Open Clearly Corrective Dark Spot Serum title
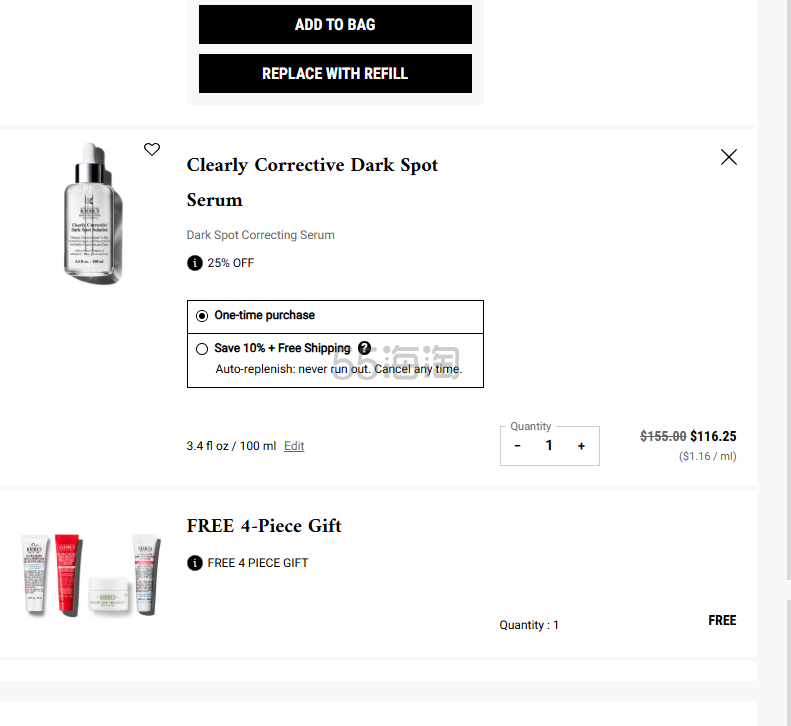This screenshot has height=726, width=791. click(x=312, y=182)
